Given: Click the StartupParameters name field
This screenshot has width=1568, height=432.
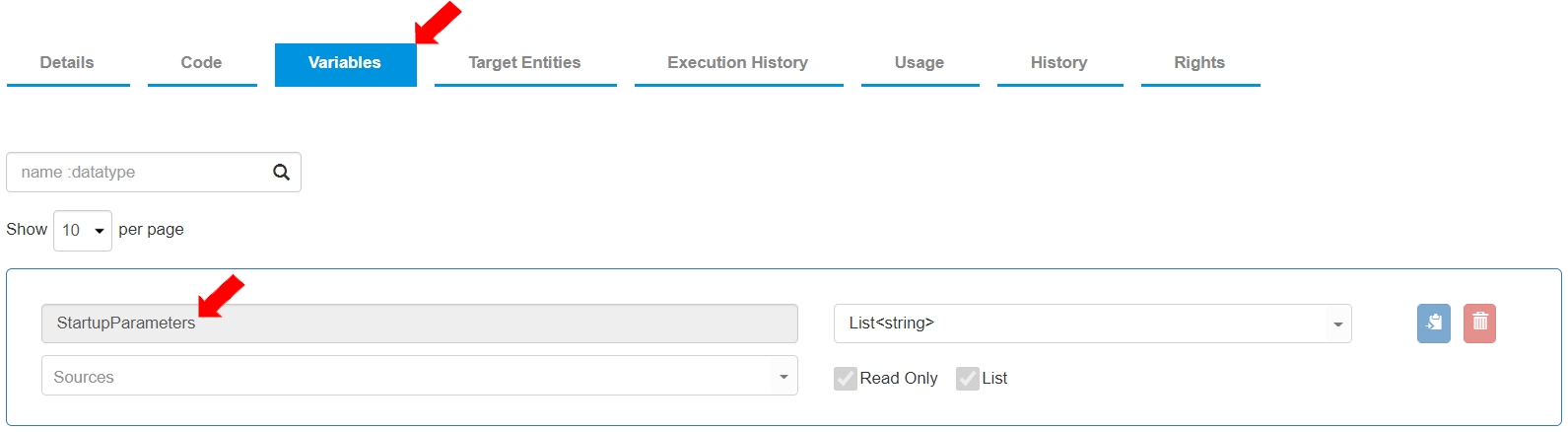Looking at the screenshot, I should (x=419, y=324).
